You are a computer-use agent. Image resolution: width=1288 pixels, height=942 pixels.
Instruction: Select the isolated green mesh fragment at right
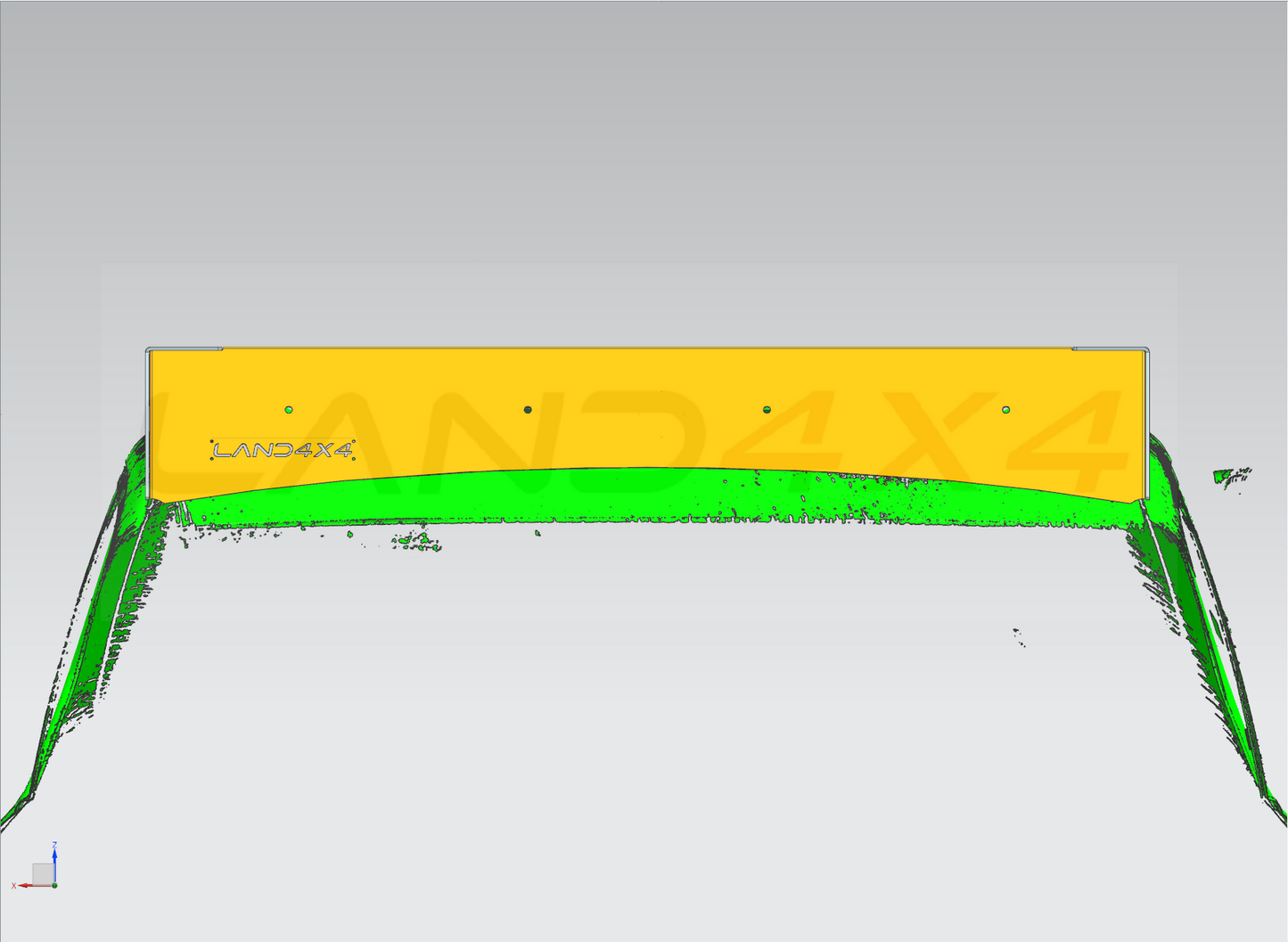click(1231, 475)
